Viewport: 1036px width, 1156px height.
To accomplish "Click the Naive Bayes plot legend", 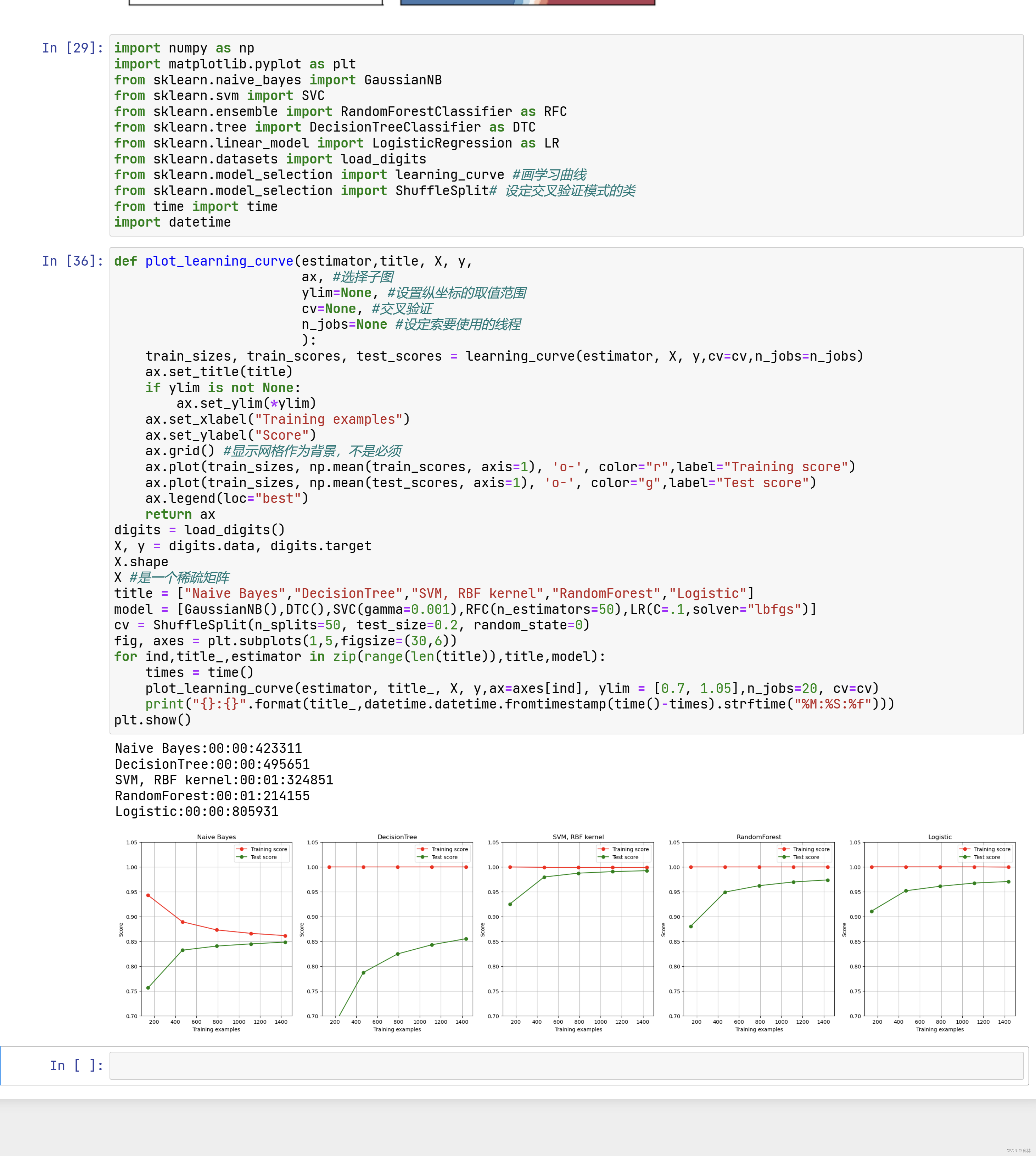I will point(262,853).
